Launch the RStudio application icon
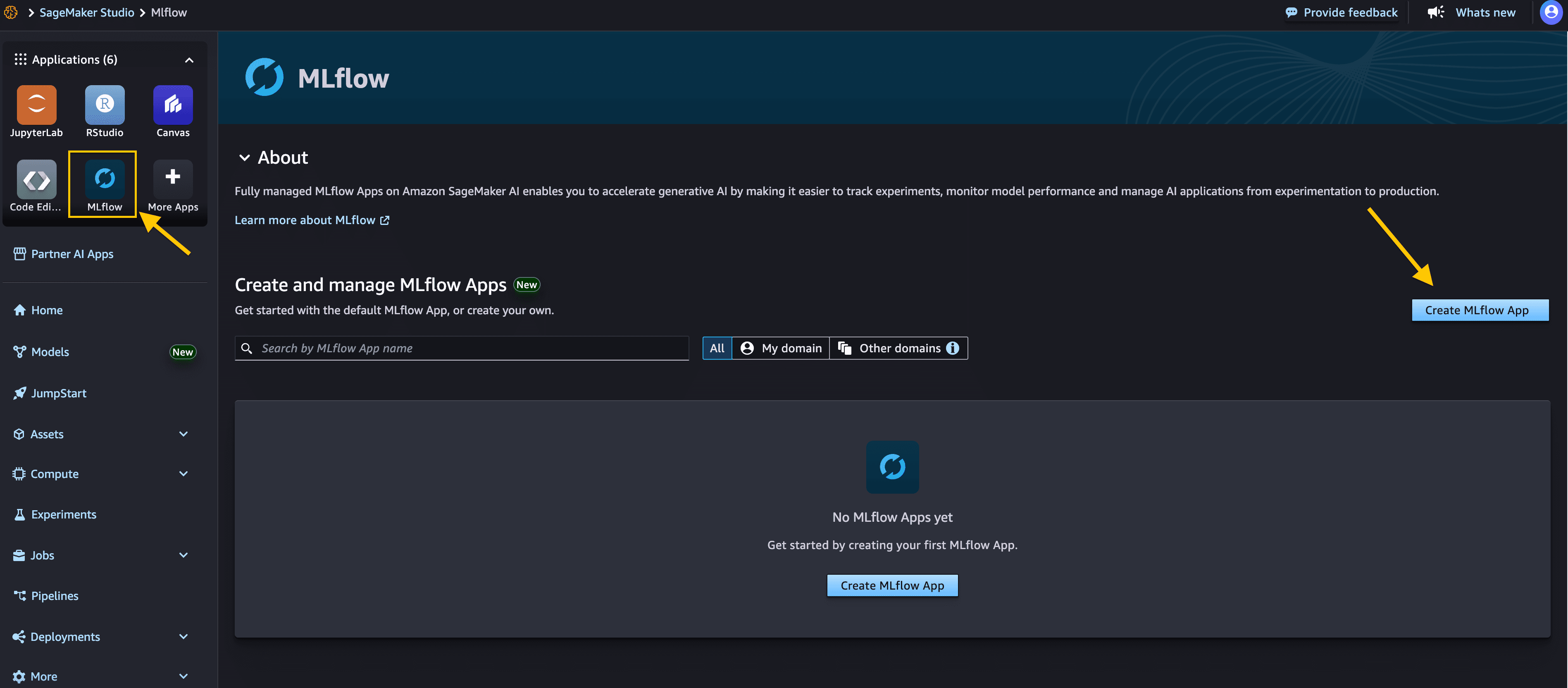 105,105
